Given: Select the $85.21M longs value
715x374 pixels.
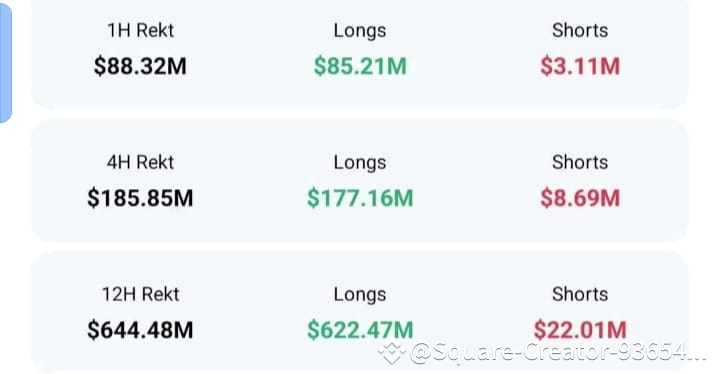Looking at the screenshot, I should tap(360, 66).
